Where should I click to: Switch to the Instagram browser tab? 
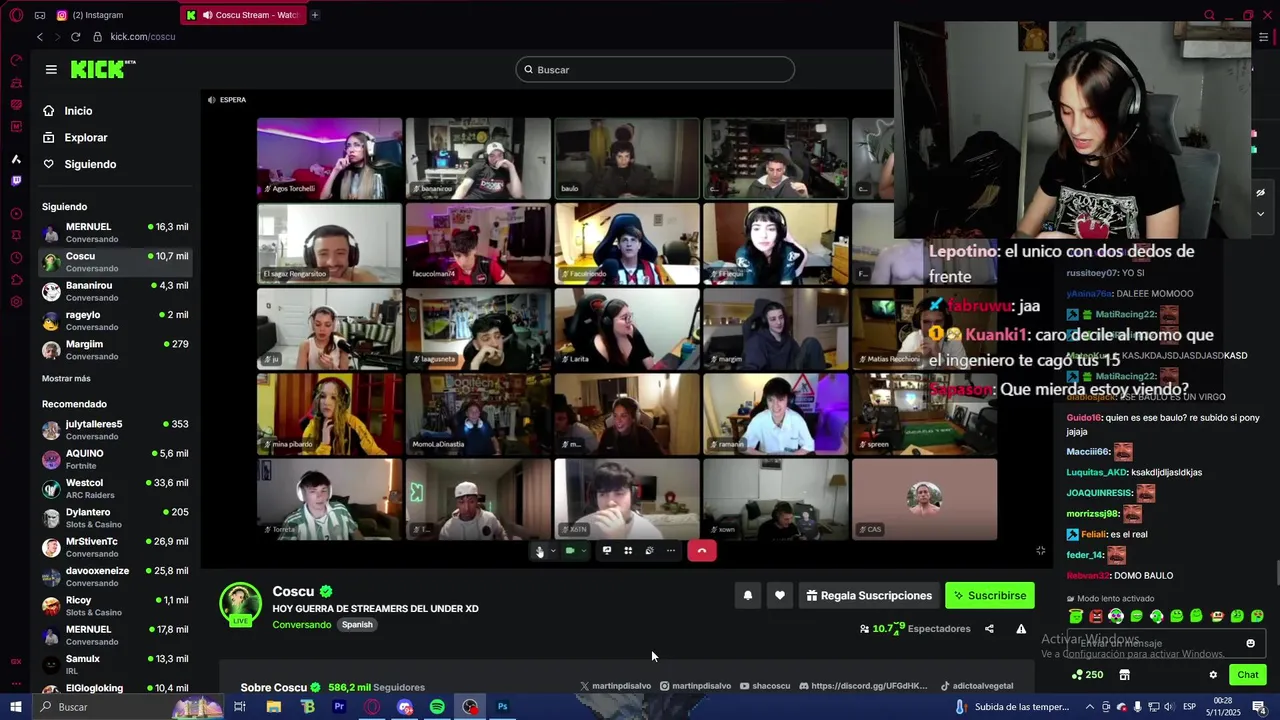(95, 15)
